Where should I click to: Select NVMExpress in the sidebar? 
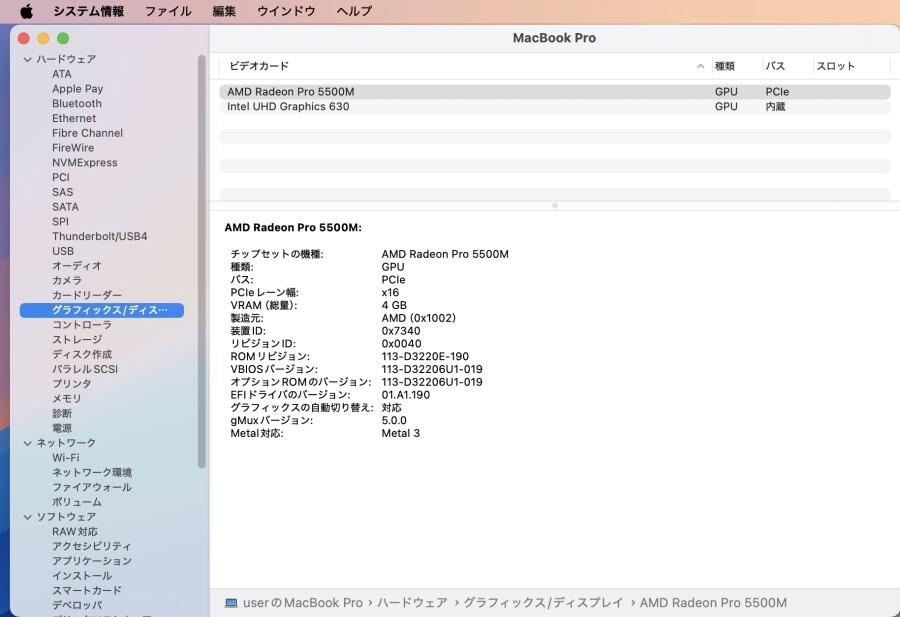[x=84, y=162]
